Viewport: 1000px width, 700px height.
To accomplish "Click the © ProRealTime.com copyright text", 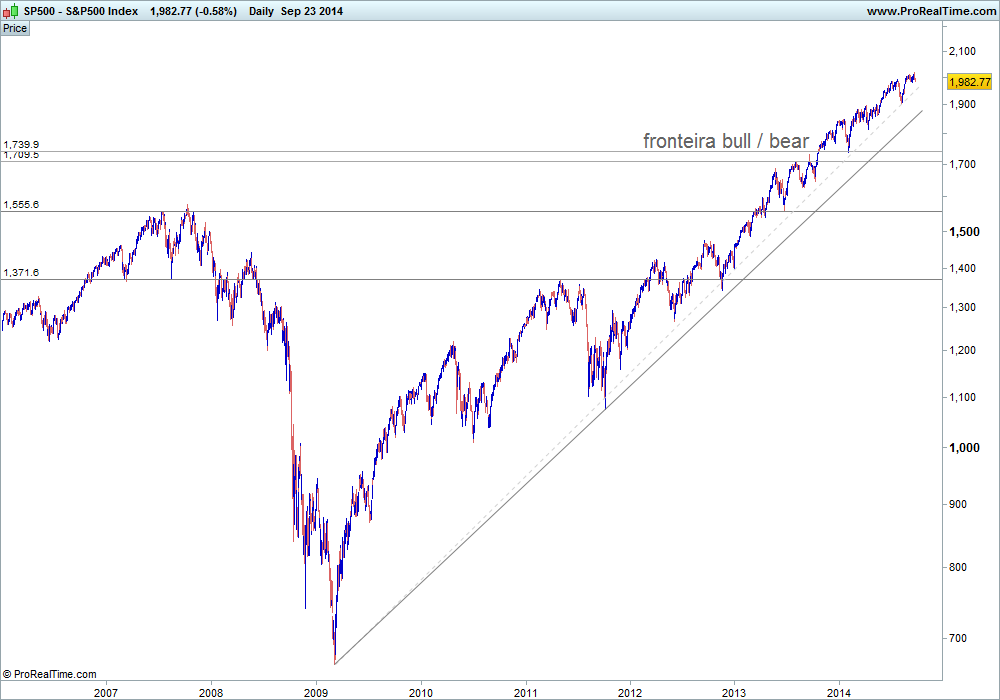I will [x=50, y=674].
